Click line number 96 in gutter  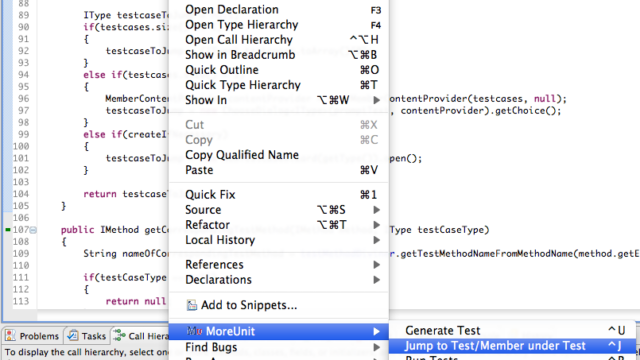point(23,99)
